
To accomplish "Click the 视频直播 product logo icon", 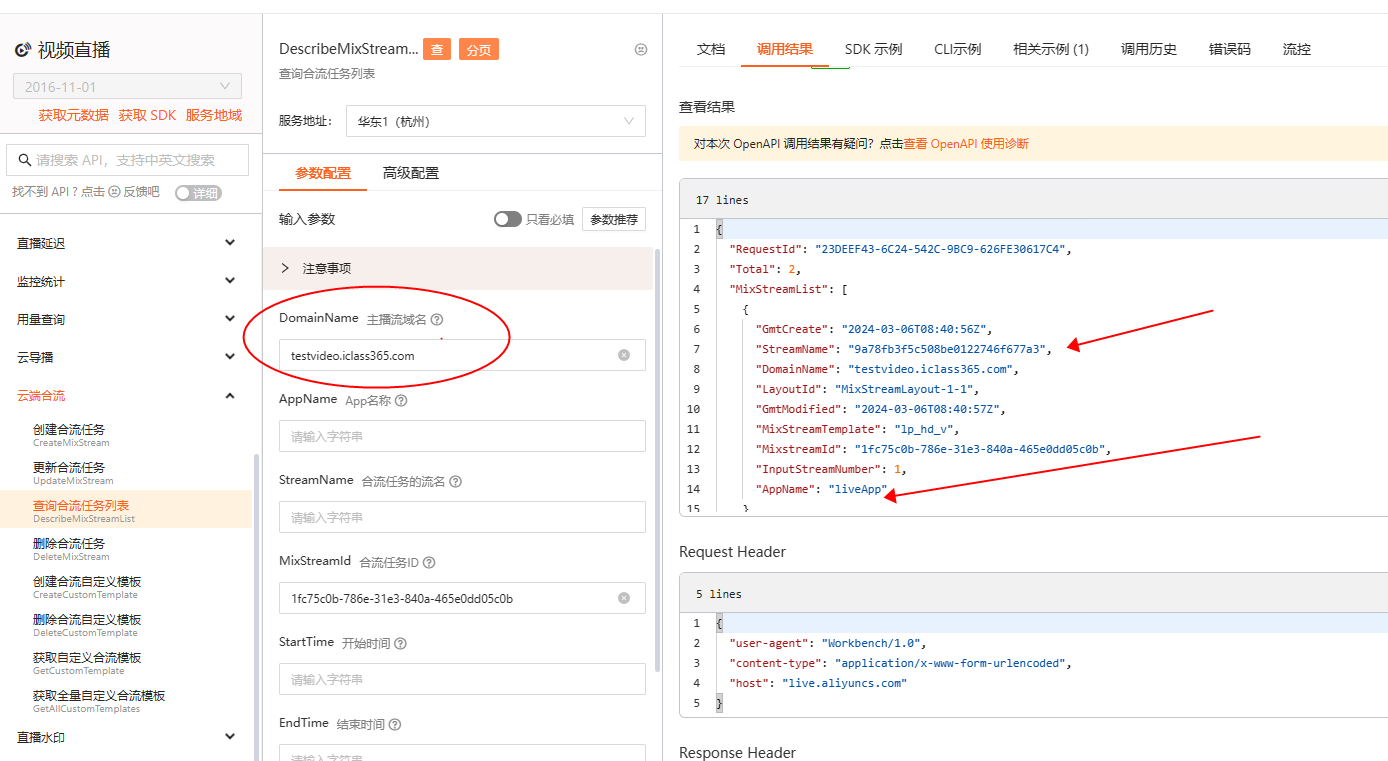I will pyautogui.click(x=22, y=50).
